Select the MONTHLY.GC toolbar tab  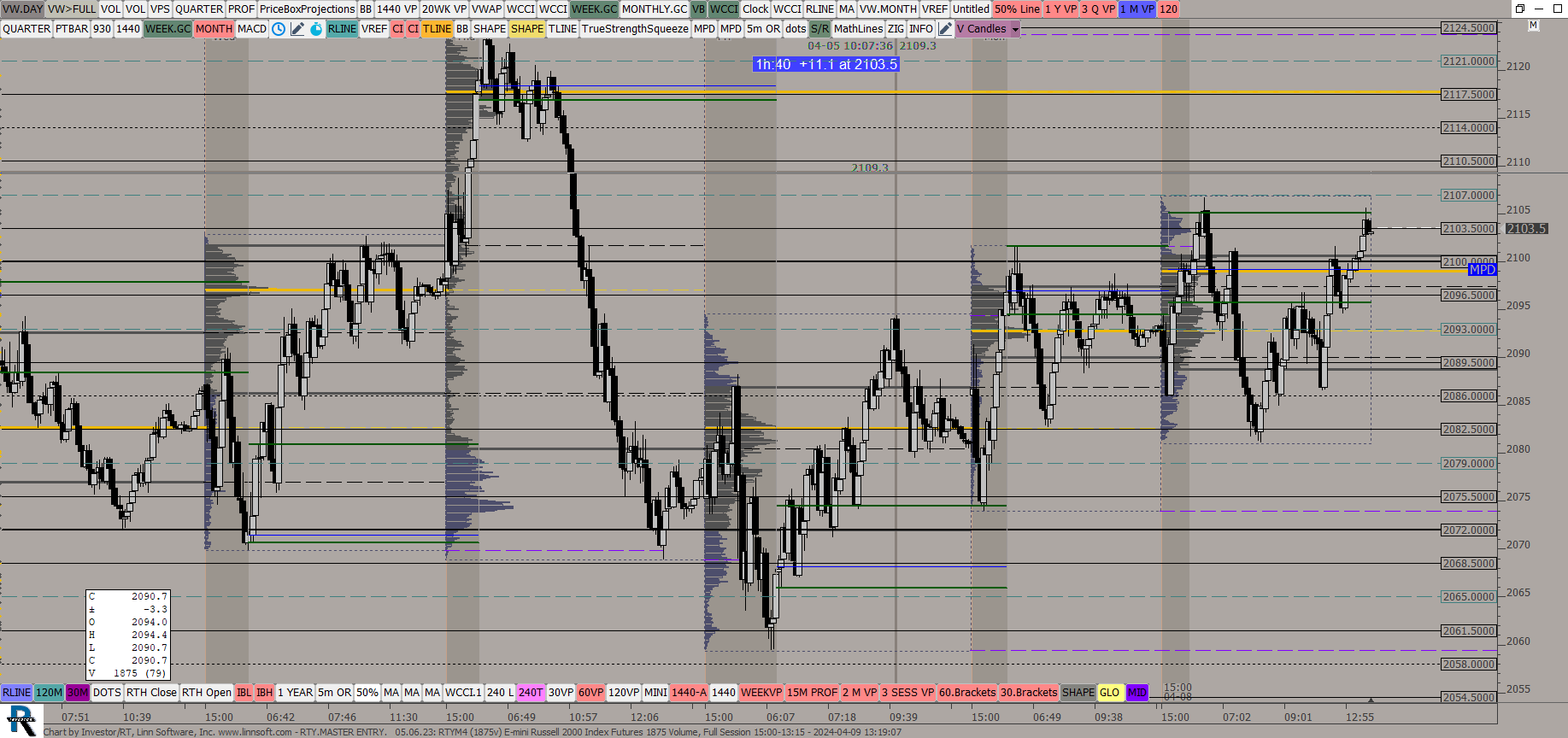coord(654,9)
